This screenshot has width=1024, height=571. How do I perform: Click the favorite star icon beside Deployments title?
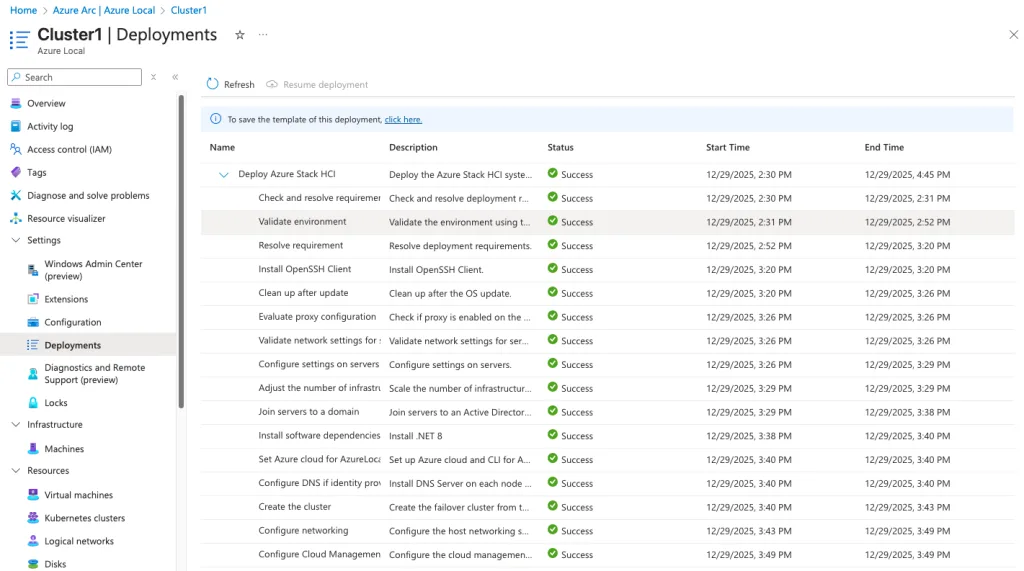tap(239, 35)
